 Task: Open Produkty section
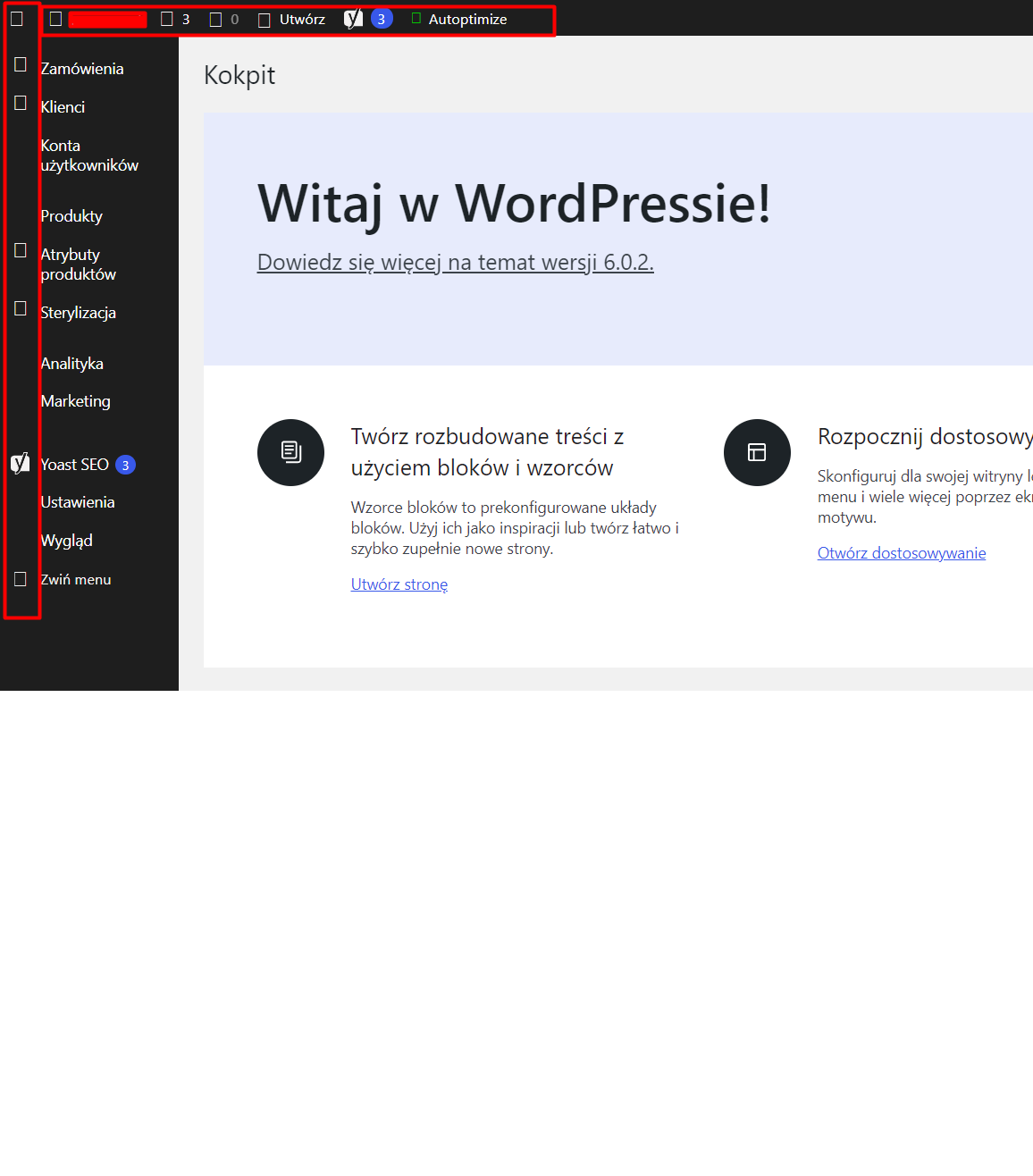click(71, 216)
